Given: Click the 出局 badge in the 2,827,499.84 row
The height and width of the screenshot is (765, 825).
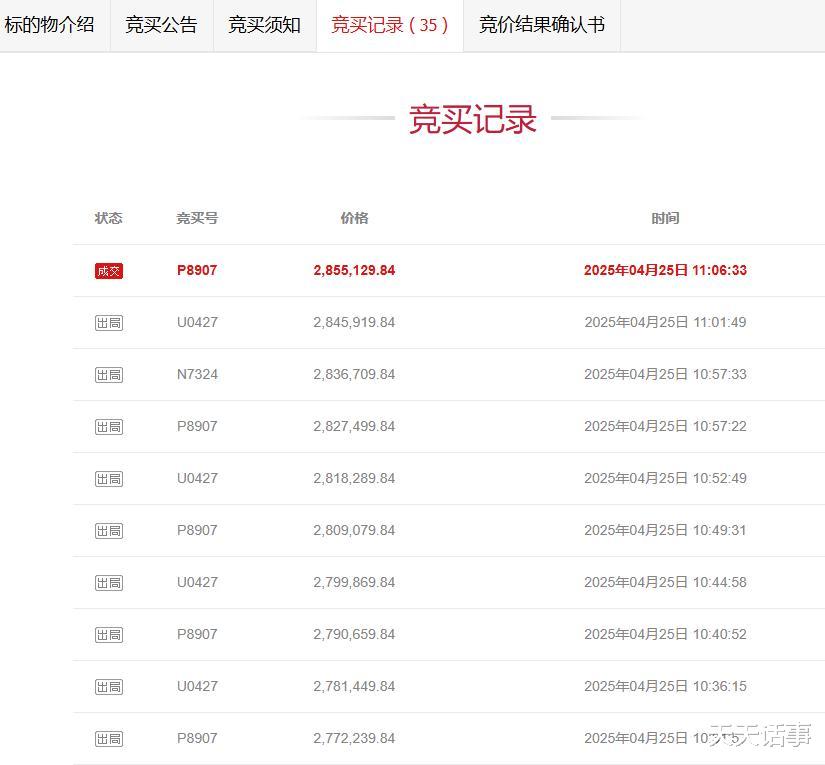Looking at the screenshot, I should tap(109, 427).
